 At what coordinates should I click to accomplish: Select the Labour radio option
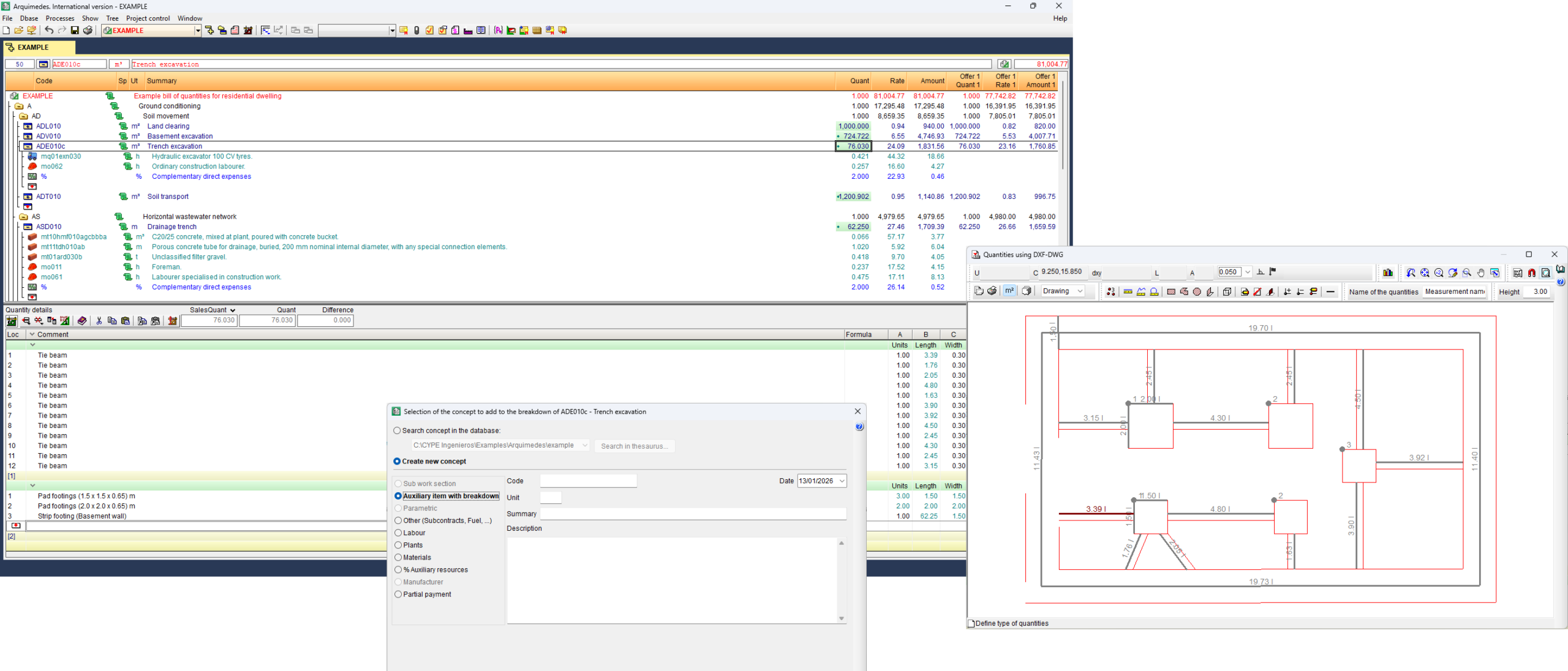(398, 533)
